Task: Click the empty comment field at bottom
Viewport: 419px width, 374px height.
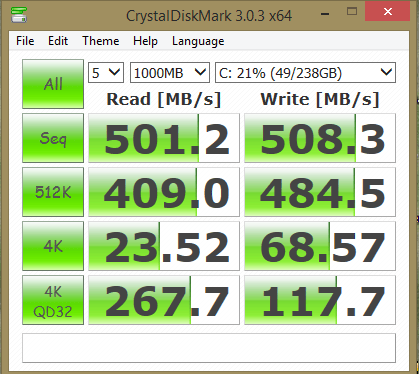Action: click(x=209, y=348)
